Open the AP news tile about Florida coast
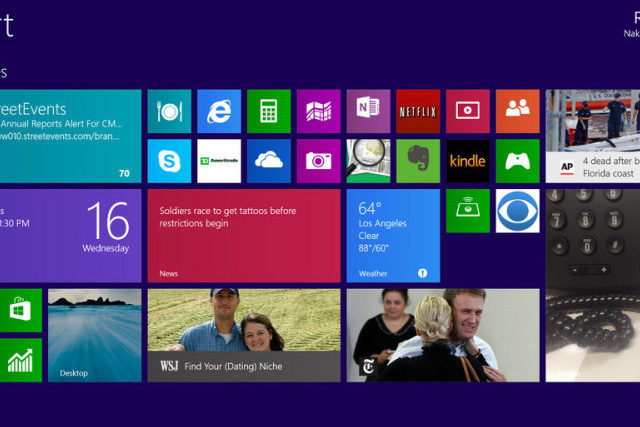The height and width of the screenshot is (427, 640). [593, 136]
